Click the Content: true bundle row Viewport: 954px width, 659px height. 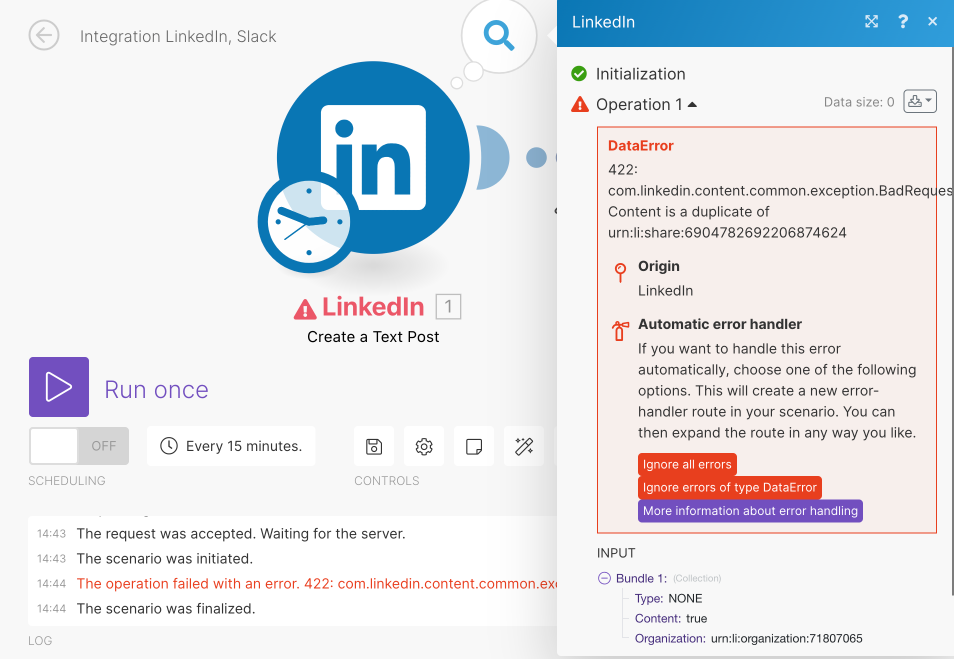670,618
